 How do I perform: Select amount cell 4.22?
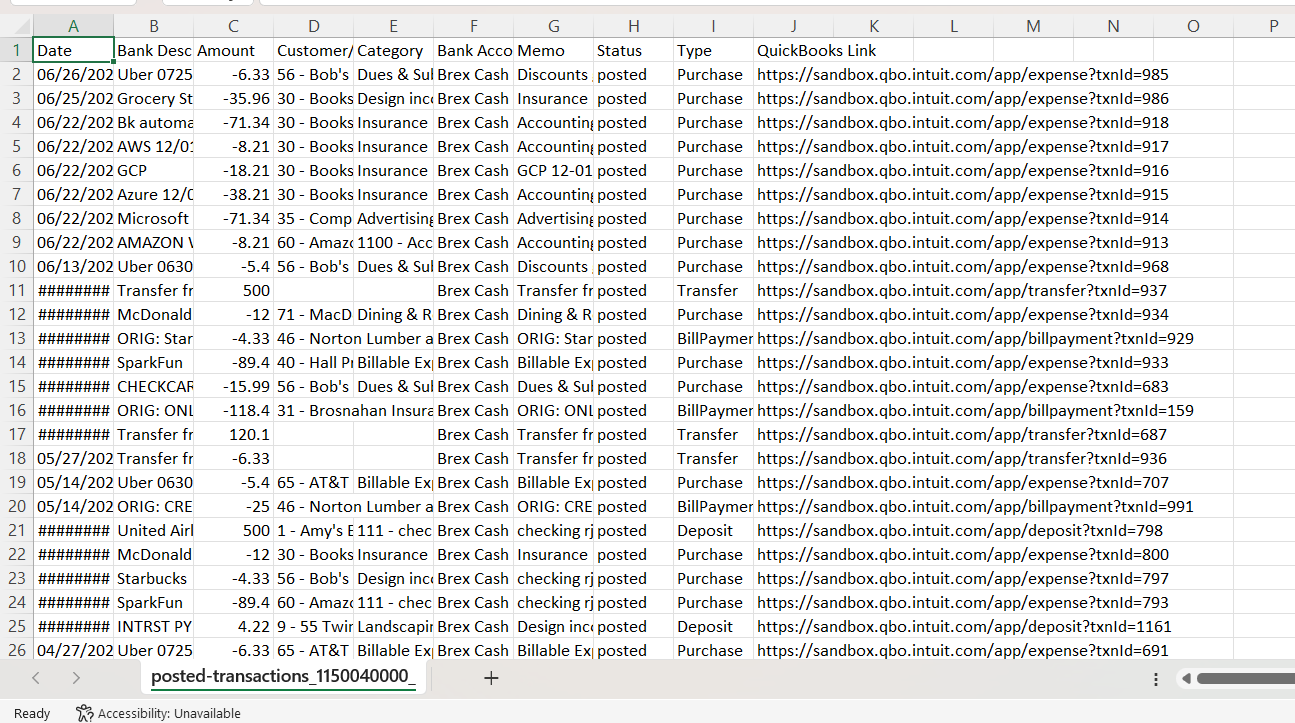coord(233,626)
